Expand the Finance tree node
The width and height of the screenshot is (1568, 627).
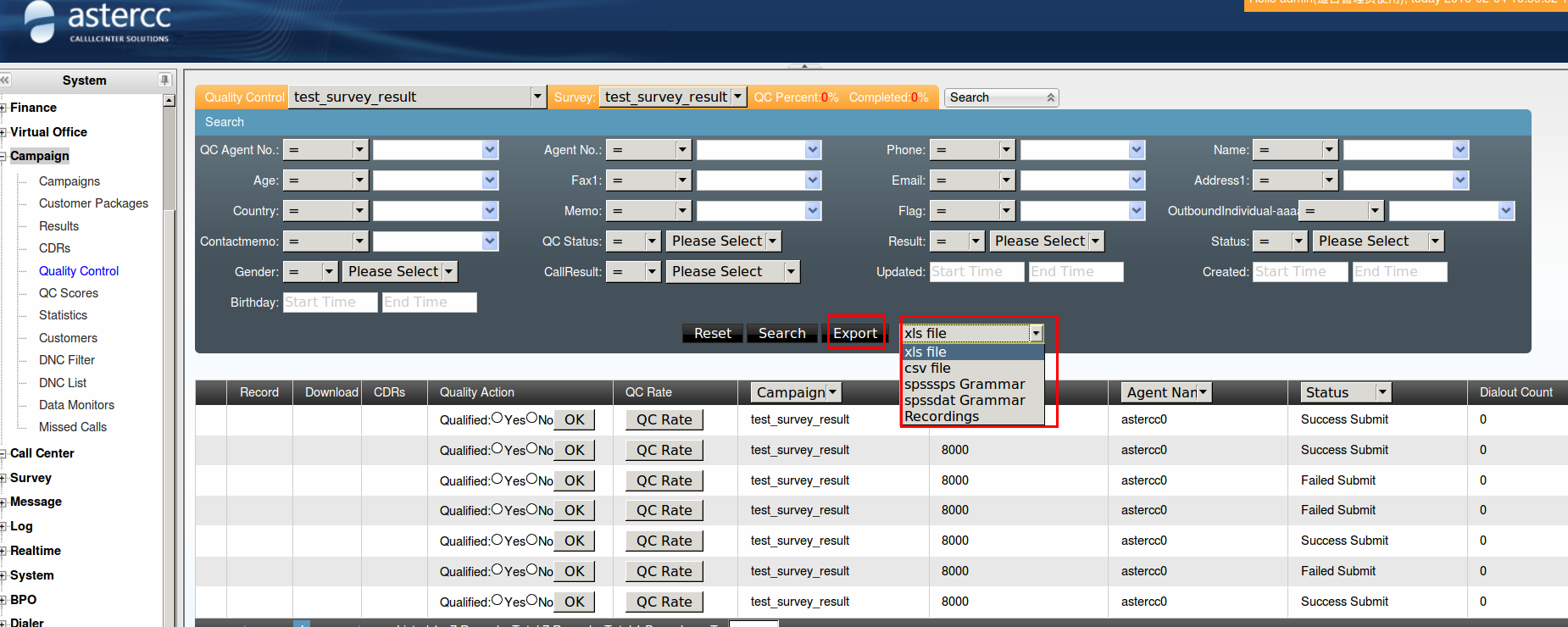(x=4, y=108)
